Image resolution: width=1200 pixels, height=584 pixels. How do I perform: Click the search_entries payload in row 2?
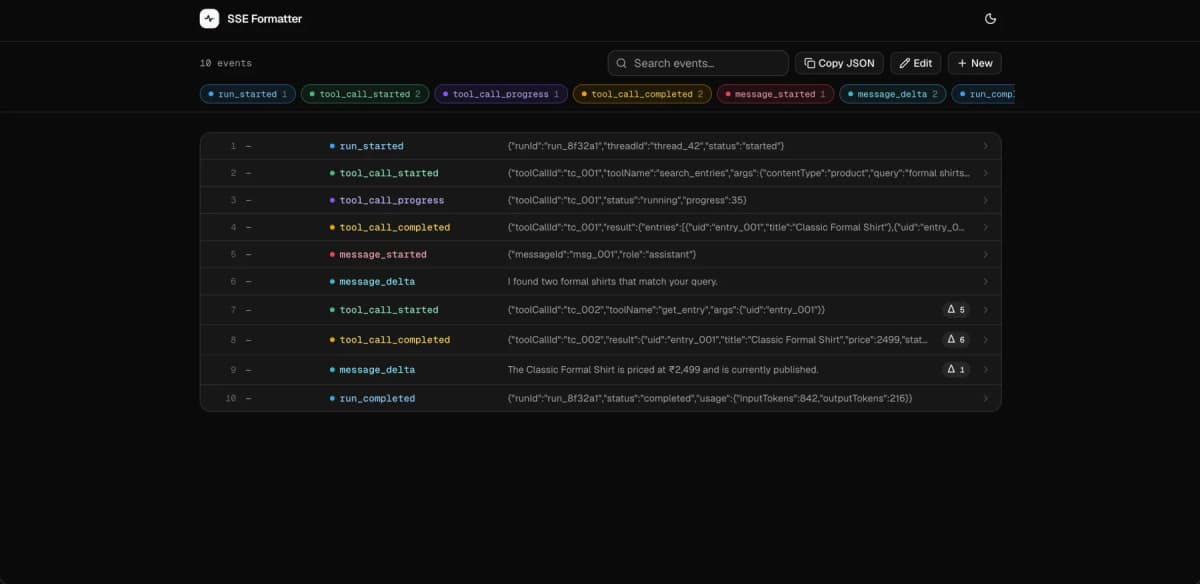pos(739,173)
